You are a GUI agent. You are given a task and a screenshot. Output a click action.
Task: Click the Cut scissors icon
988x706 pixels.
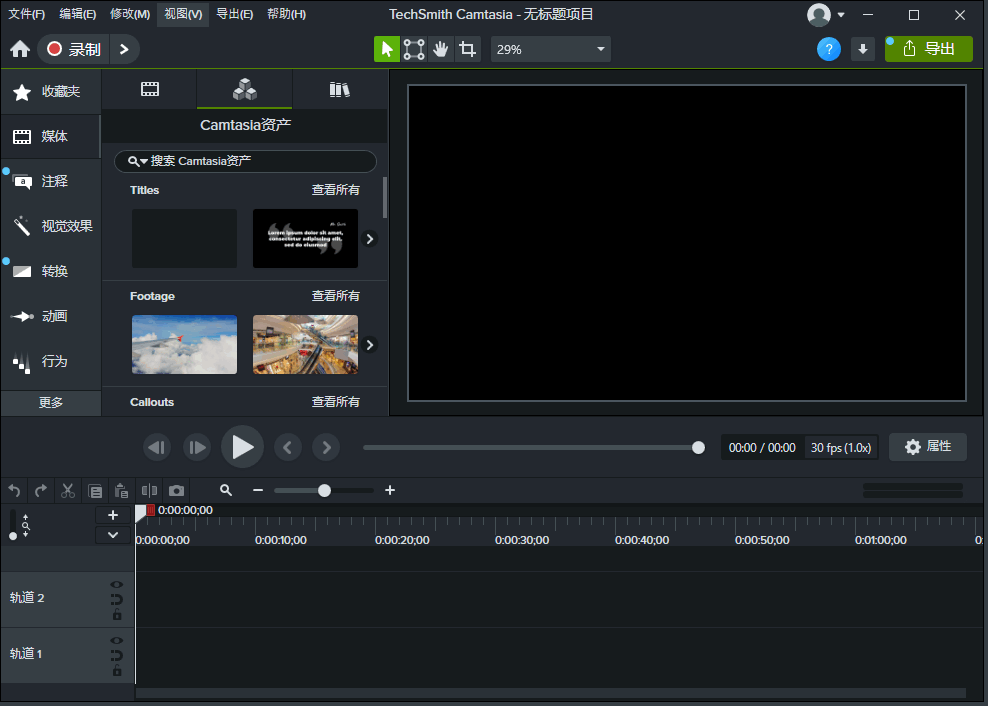68,490
